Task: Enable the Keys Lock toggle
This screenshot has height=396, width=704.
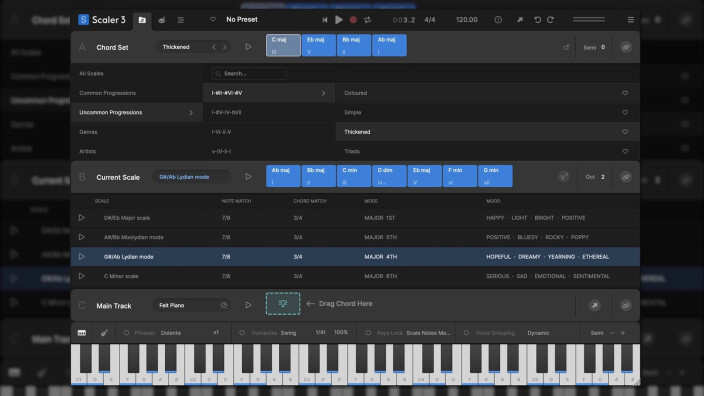Action: tap(368, 333)
